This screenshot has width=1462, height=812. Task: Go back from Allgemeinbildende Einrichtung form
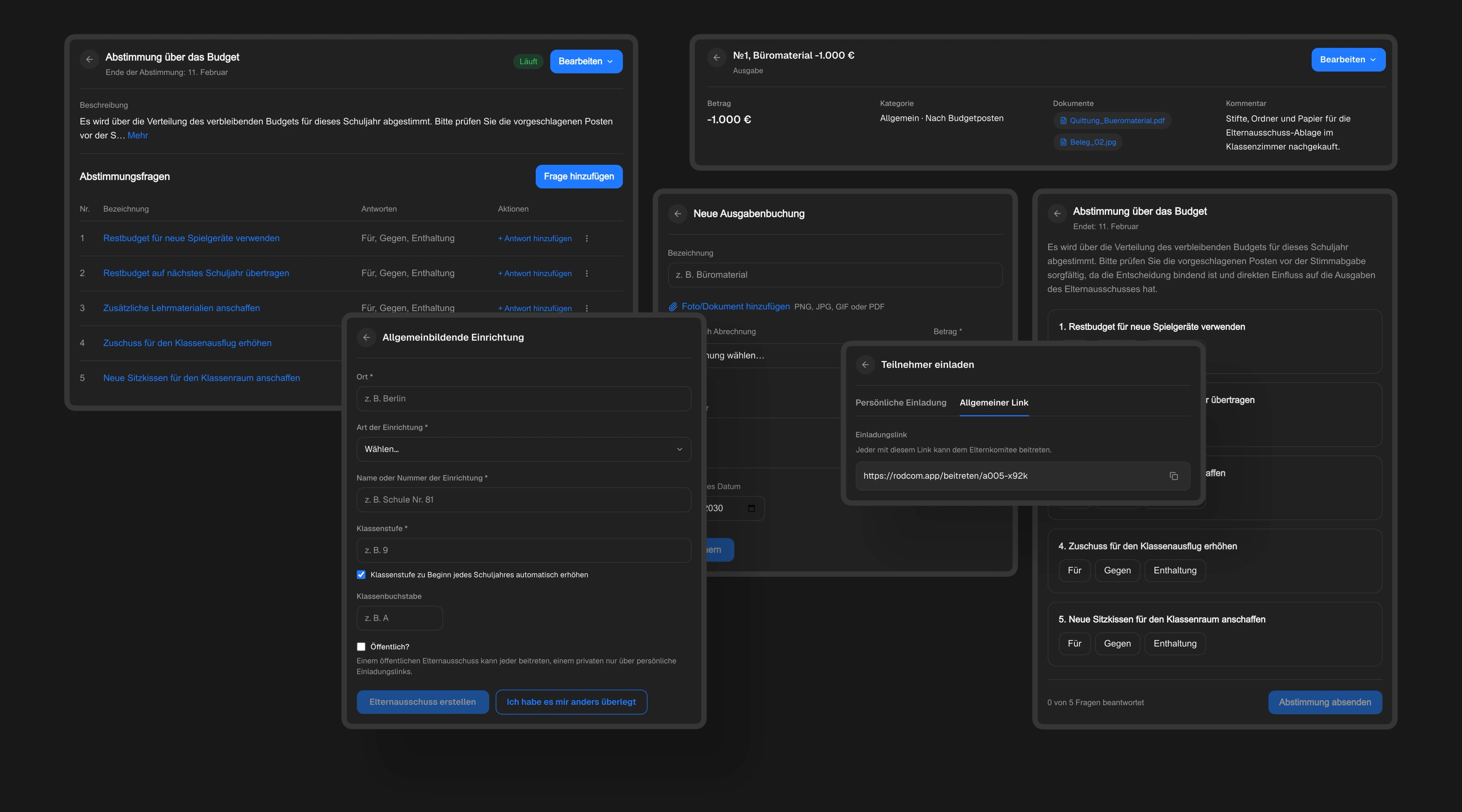(x=366, y=338)
